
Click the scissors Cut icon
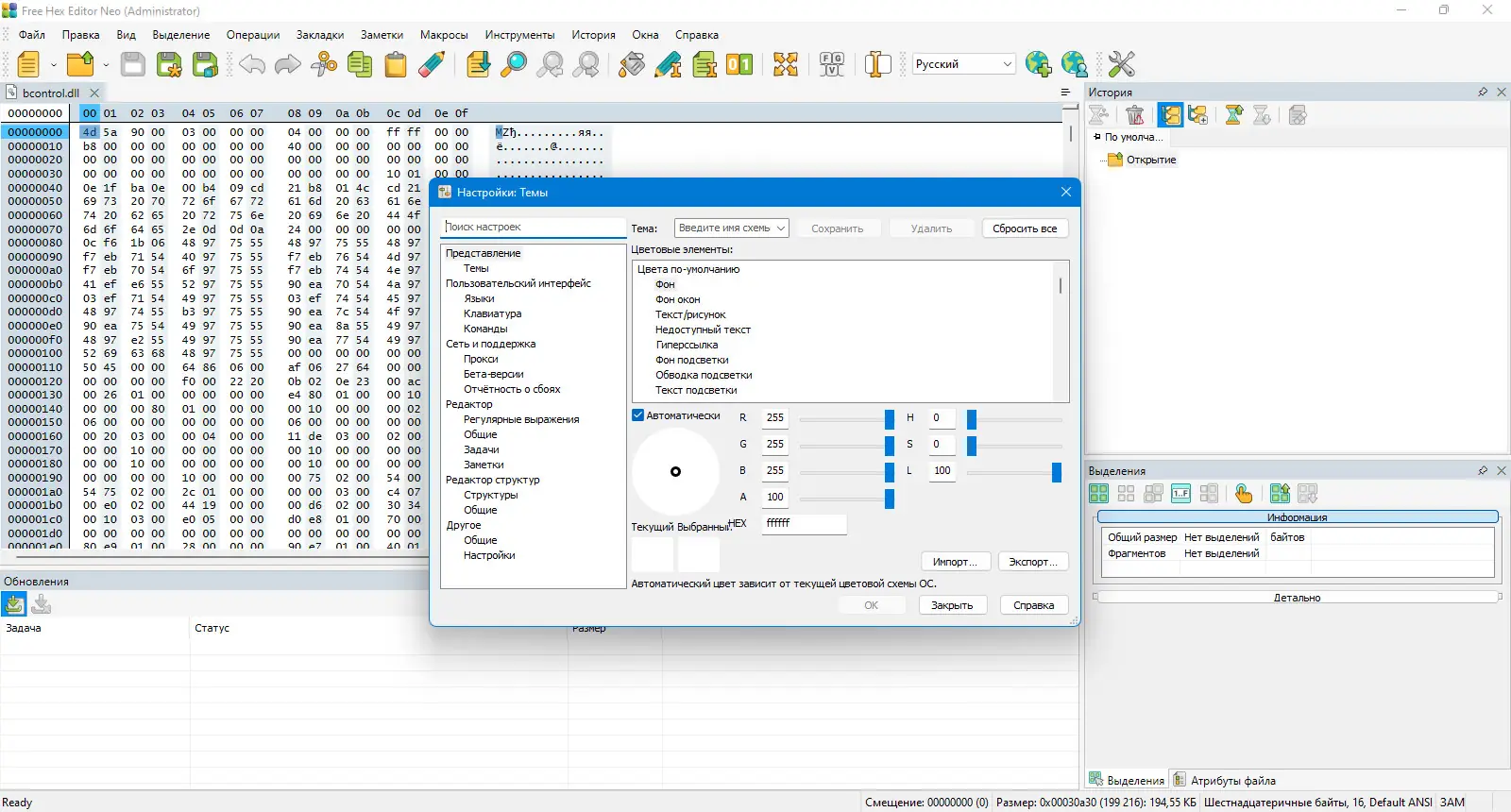tap(324, 64)
